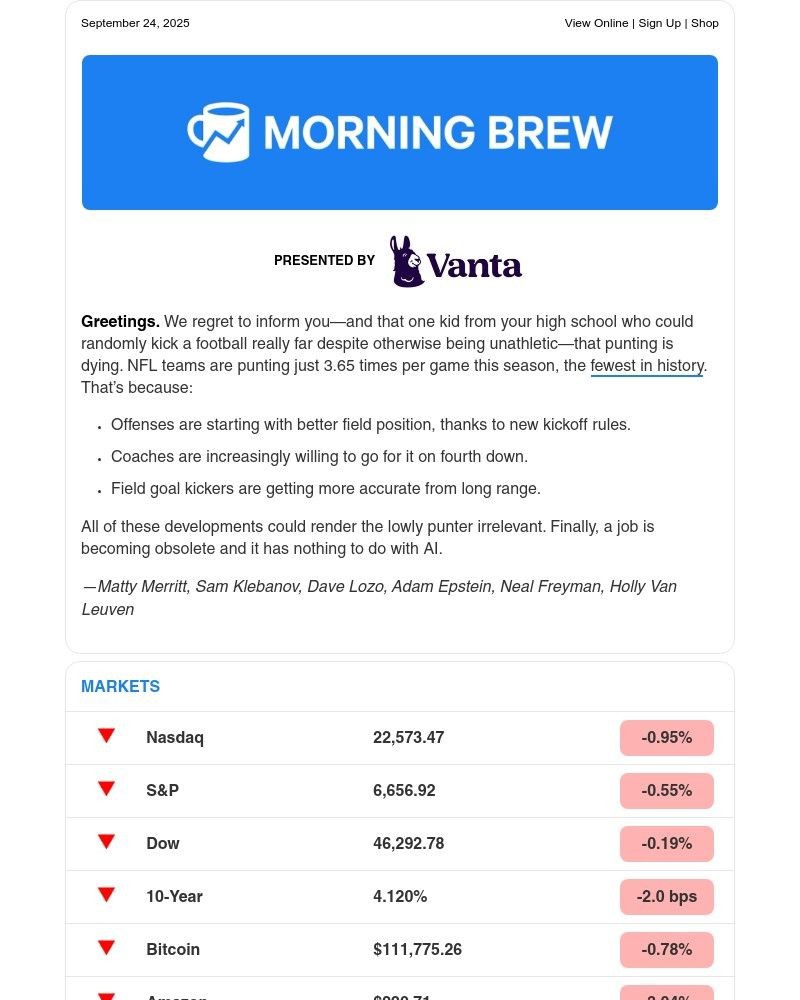The height and width of the screenshot is (1000, 800).
Task: Click the Bitcoin price $111,775.26
Action: pyautogui.click(x=417, y=950)
